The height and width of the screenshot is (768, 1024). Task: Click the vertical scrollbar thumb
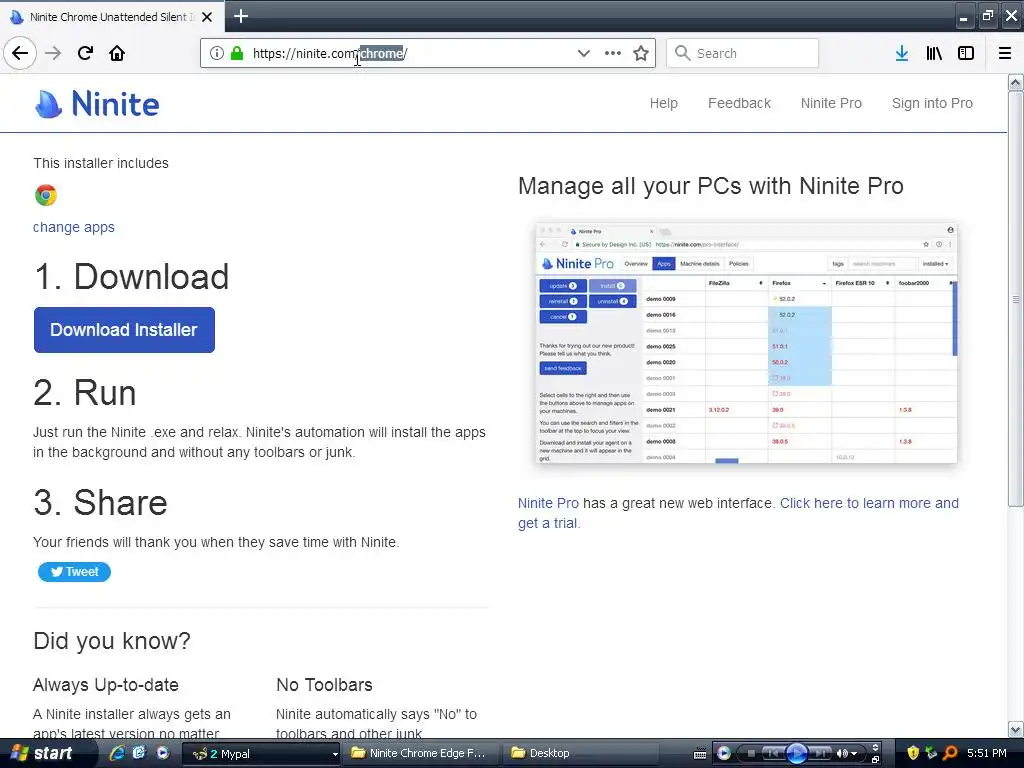1015,298
